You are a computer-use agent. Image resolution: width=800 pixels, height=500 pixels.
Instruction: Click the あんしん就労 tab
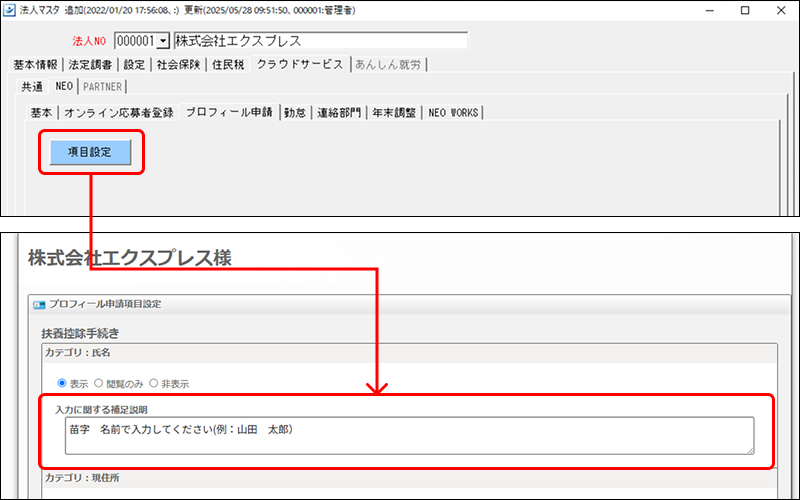[x=388, y=64]
